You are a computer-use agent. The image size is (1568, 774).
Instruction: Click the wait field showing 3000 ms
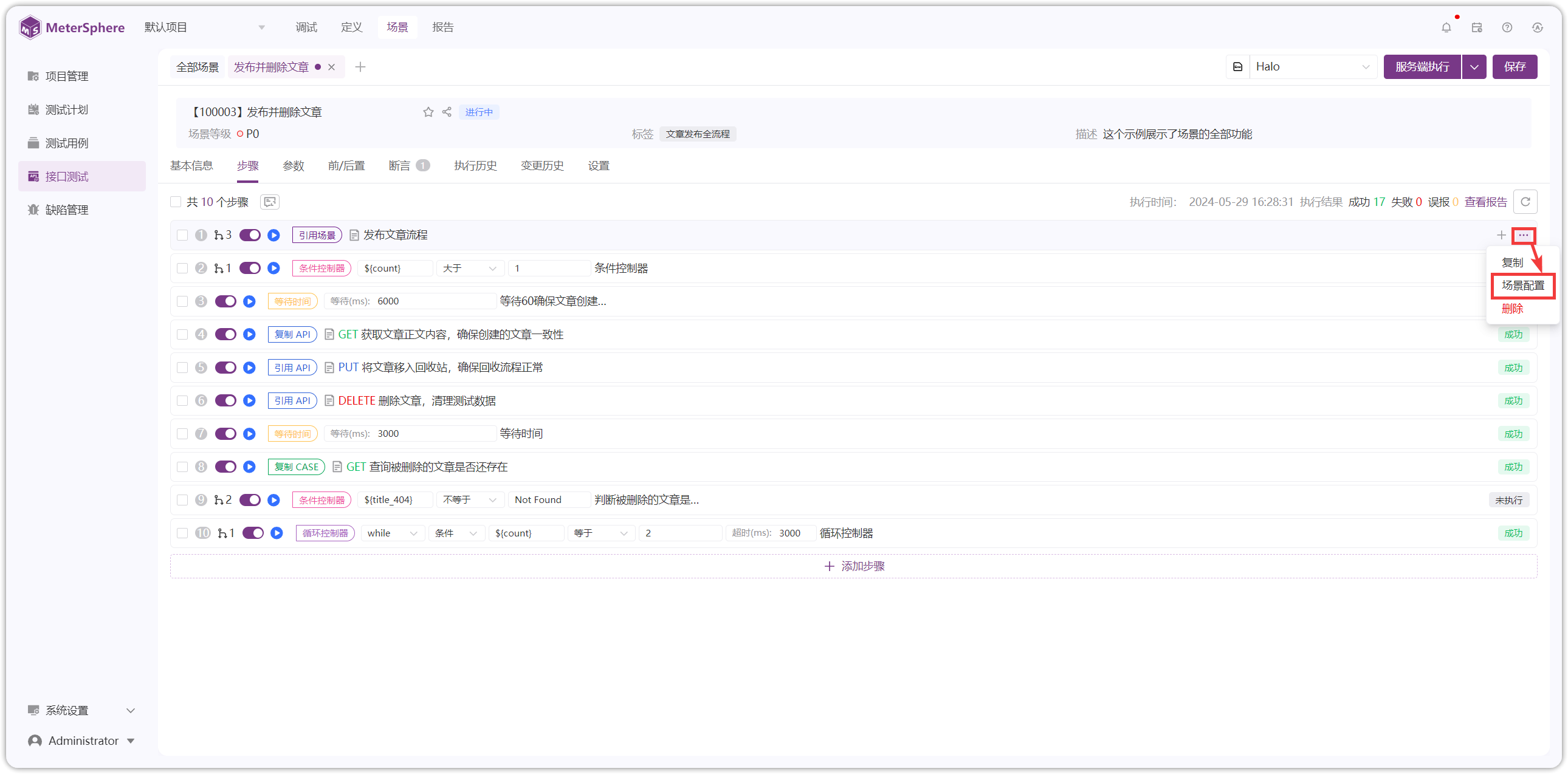click(410, 434)
